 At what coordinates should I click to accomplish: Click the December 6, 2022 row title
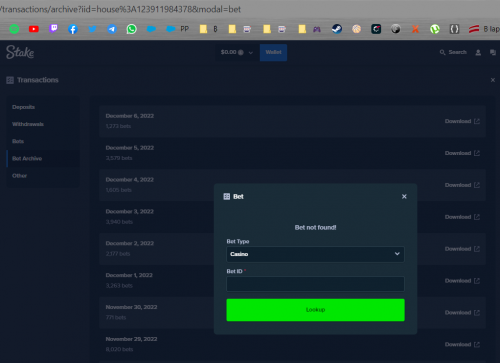[x=130, y=116]
